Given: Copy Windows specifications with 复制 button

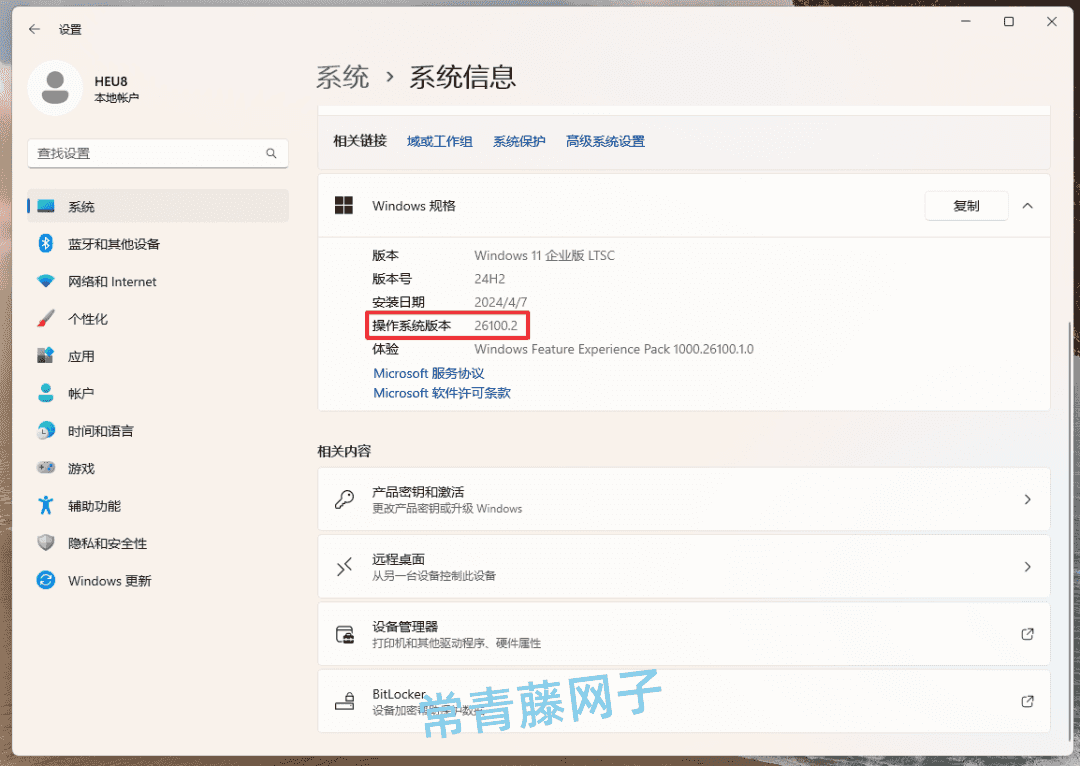Looking at the screenshot, I should click(x=966, y=206).
